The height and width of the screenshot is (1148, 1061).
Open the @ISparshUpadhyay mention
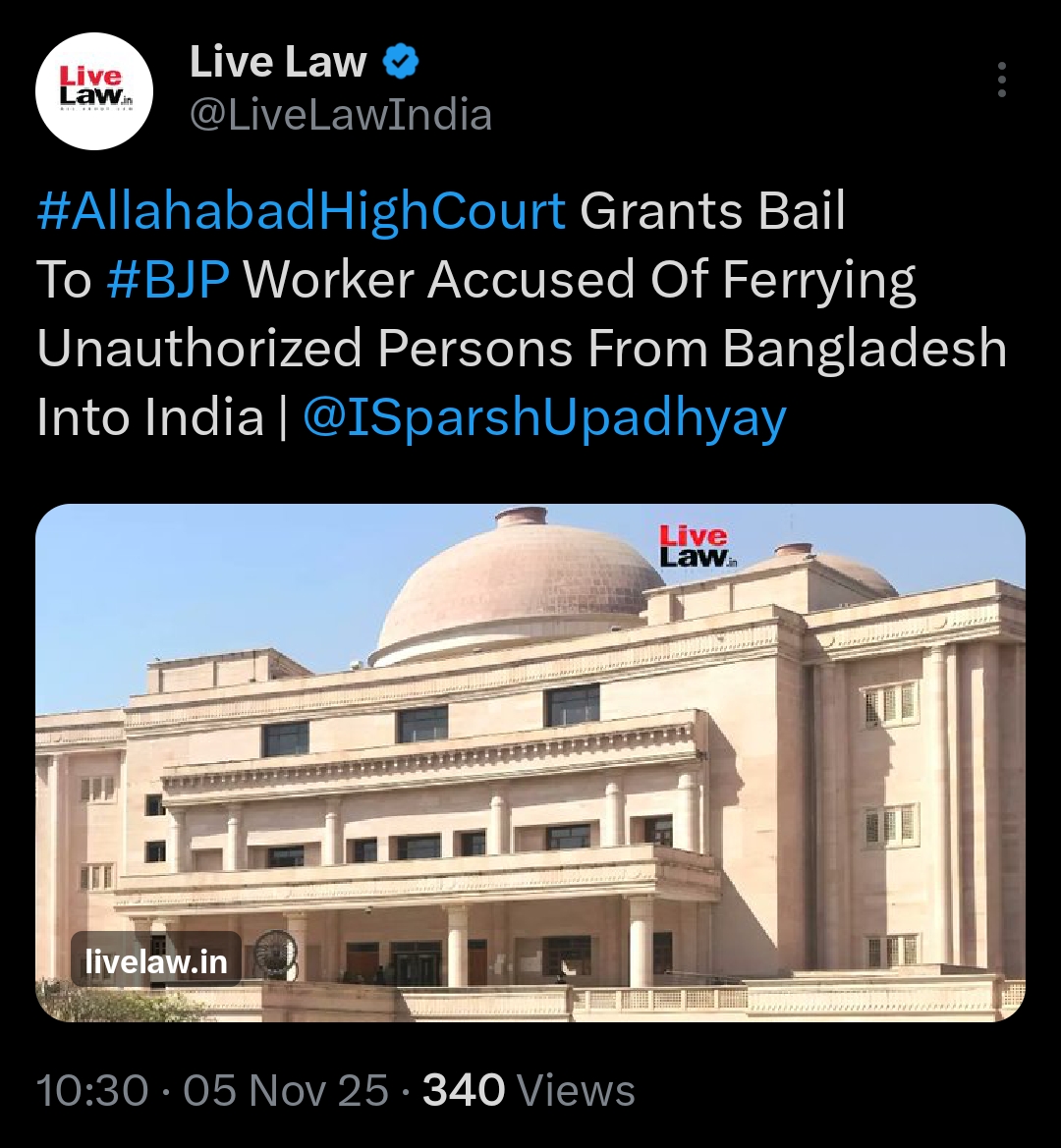click(x=544, y=418)
